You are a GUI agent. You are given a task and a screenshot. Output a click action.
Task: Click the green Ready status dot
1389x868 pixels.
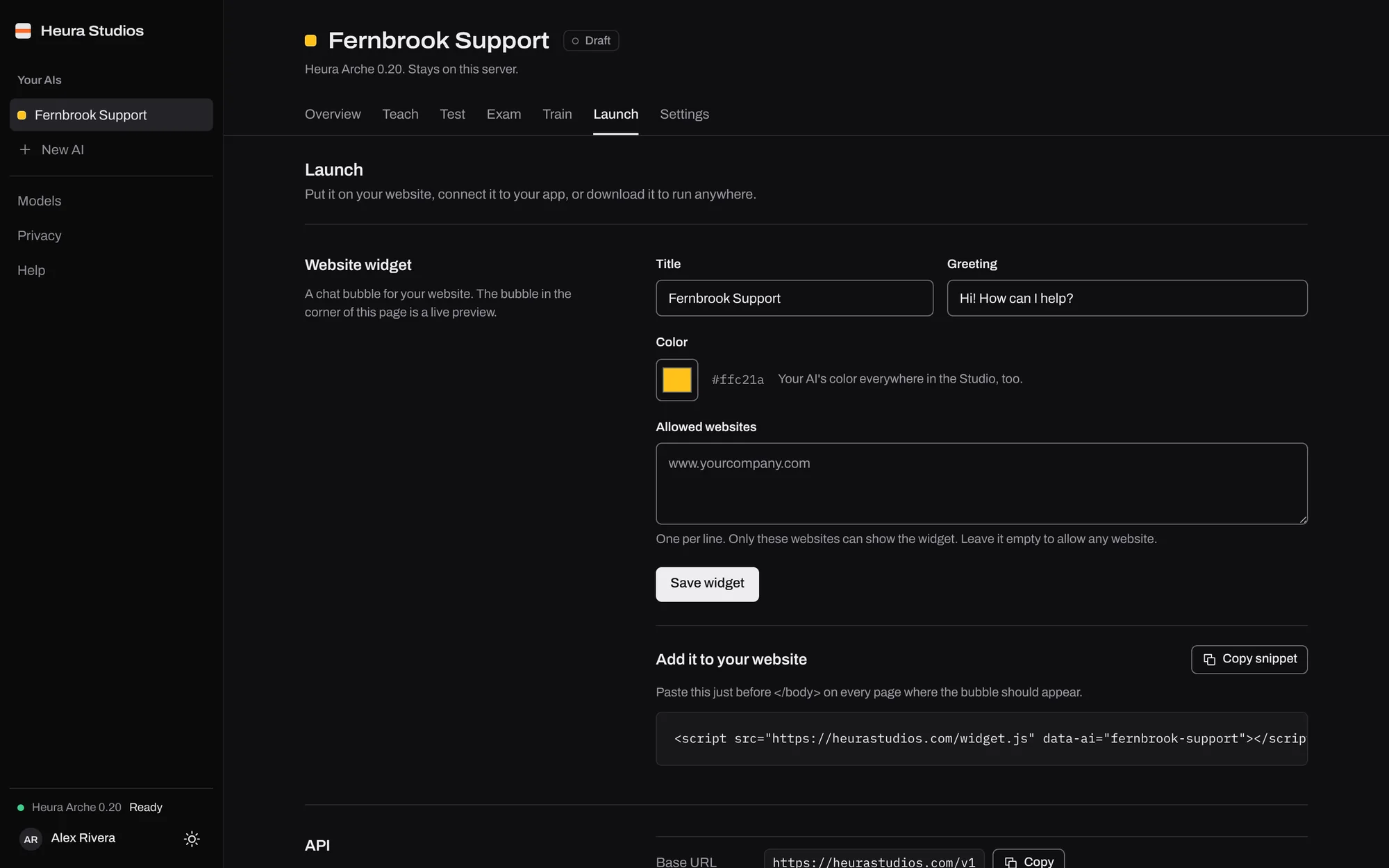coord(21,808)
